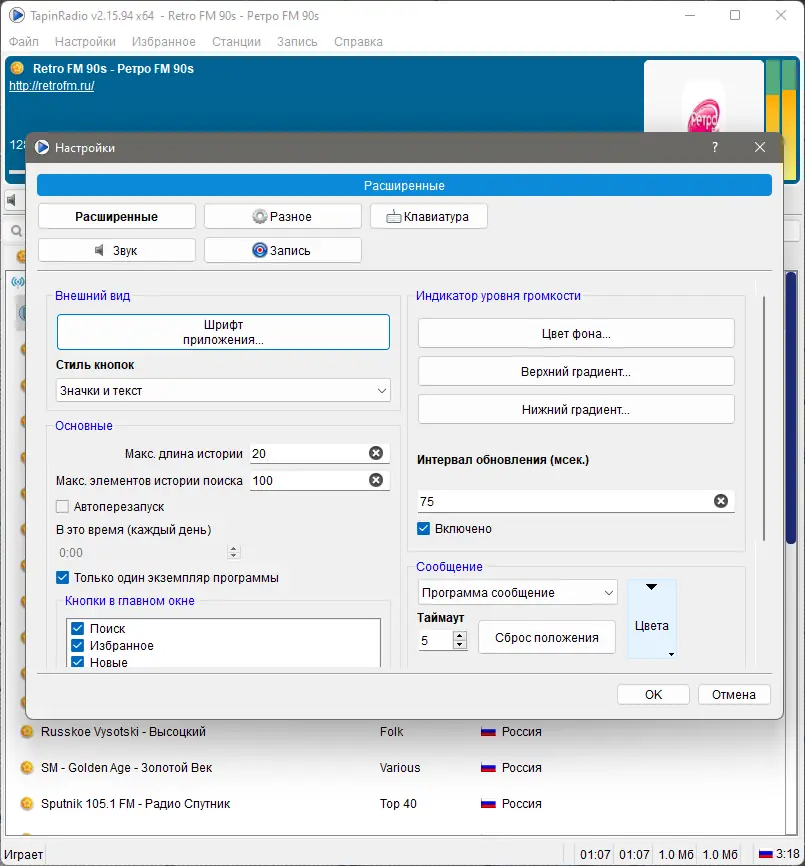Toggle the Автоперезапуск checkbox
This screenshot has width=805, height=866.
click(x=62, y=506)
